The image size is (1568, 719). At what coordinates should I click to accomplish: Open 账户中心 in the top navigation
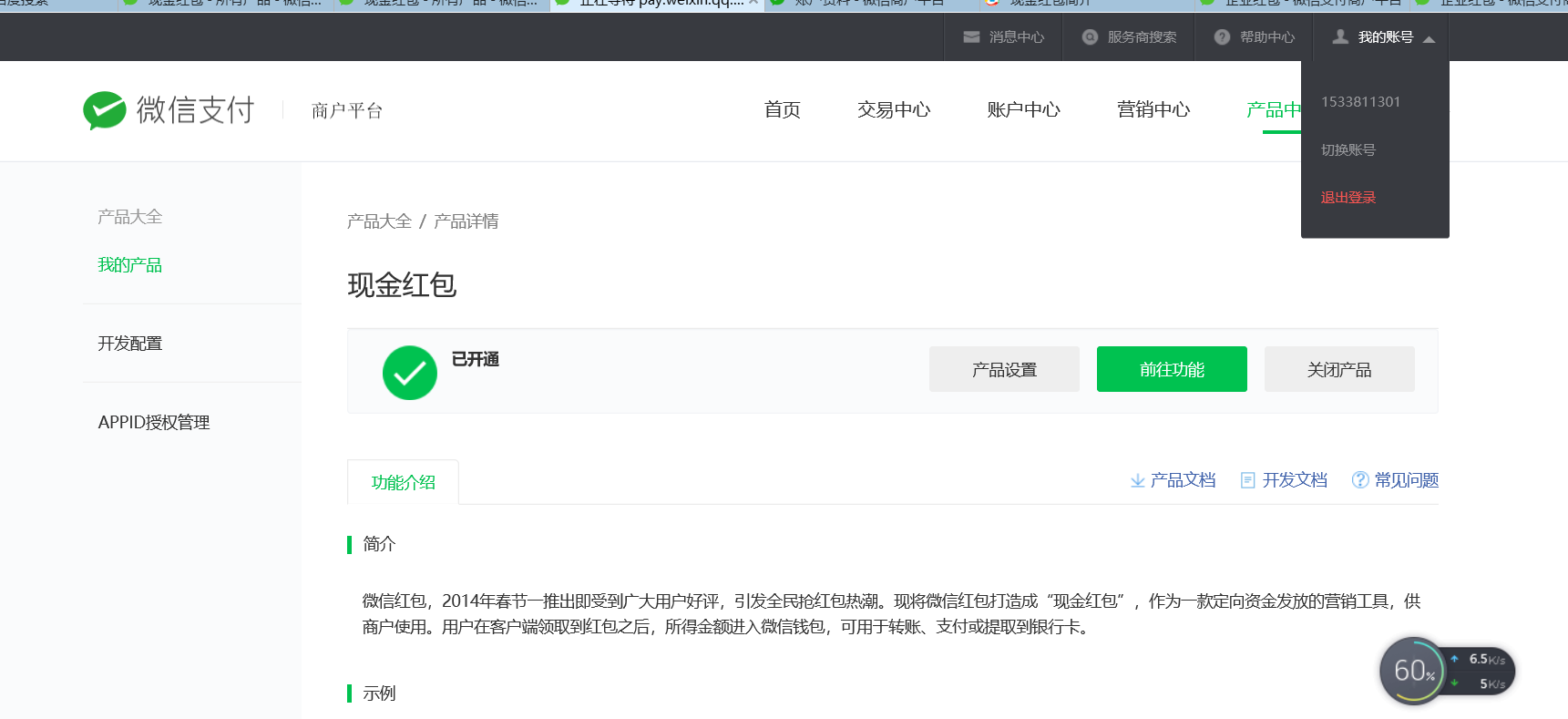[1023, 110]
